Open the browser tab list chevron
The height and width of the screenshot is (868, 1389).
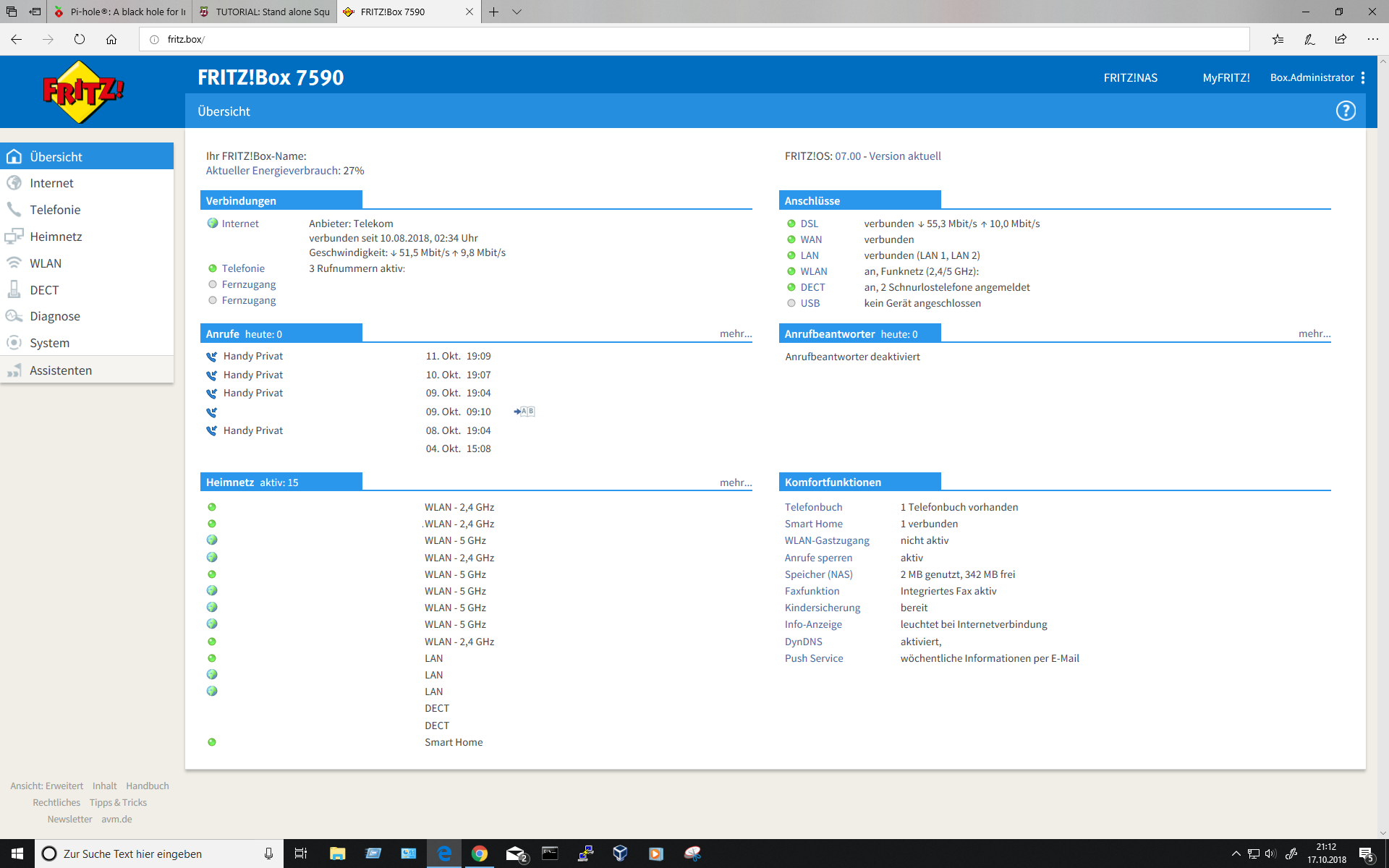(x=517, y=12)
